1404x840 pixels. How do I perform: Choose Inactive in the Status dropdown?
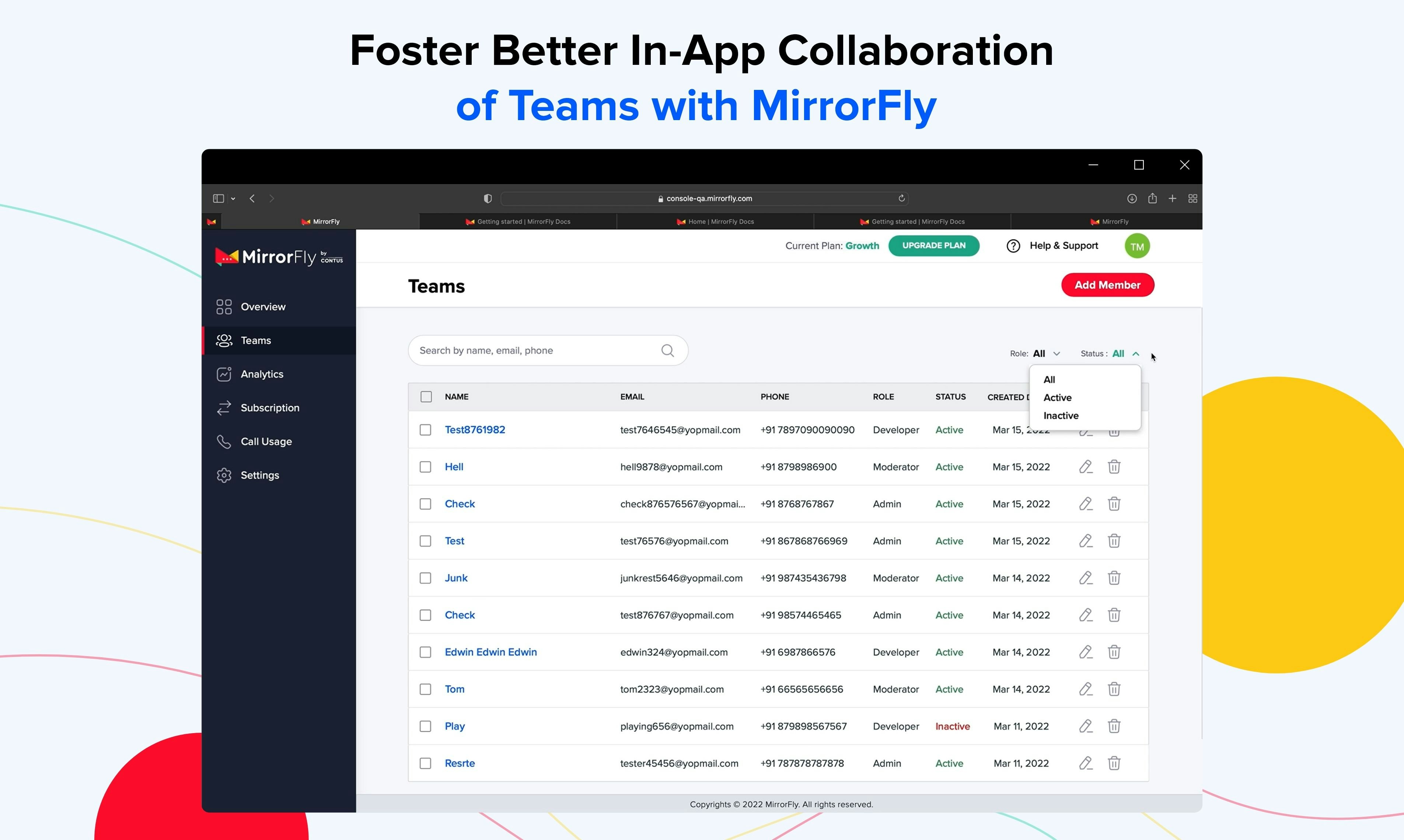click(x=1061, y=416)
